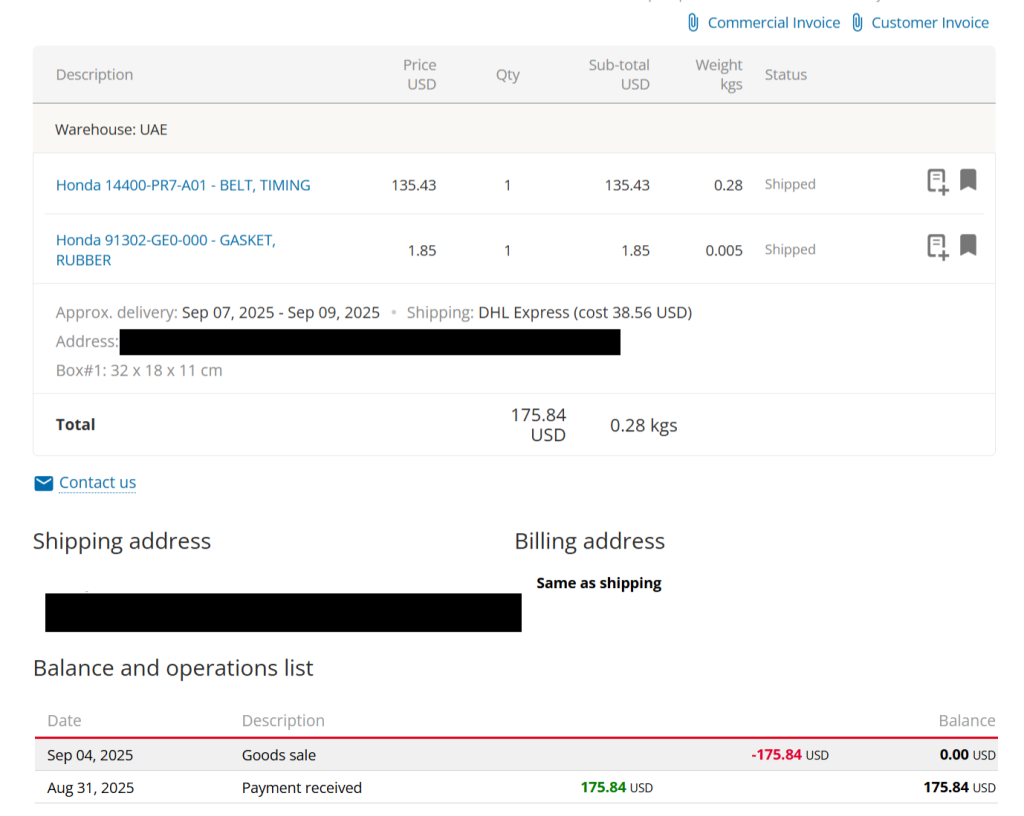Open Honda 91302-GE0-000 GASKET, RUBBER link

[x=165, y=250]
